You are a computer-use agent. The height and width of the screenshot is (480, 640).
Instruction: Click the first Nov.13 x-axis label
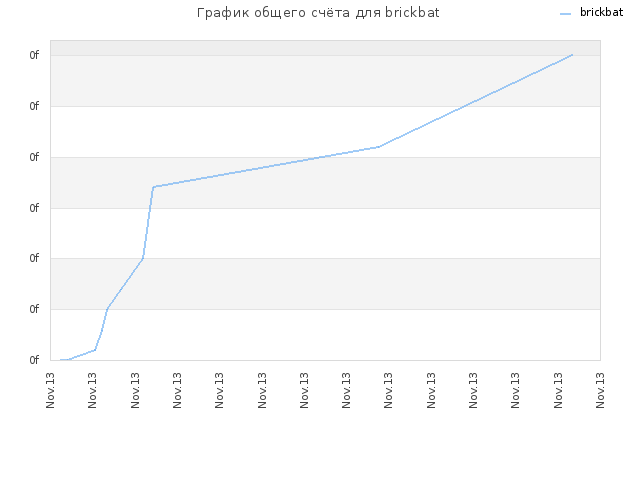50,390
